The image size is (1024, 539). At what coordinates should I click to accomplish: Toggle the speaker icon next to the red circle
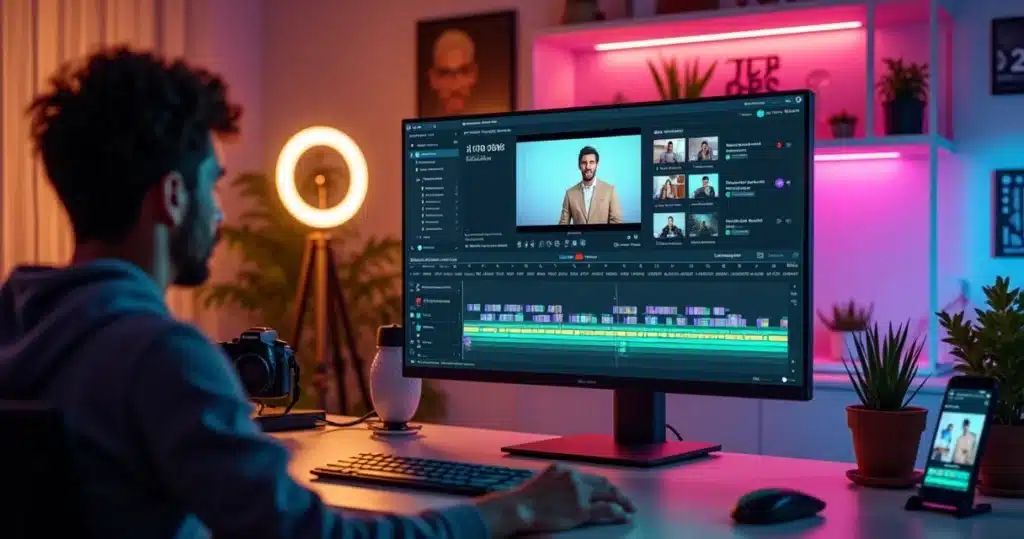pyautogui.click(x=789, y=145)
